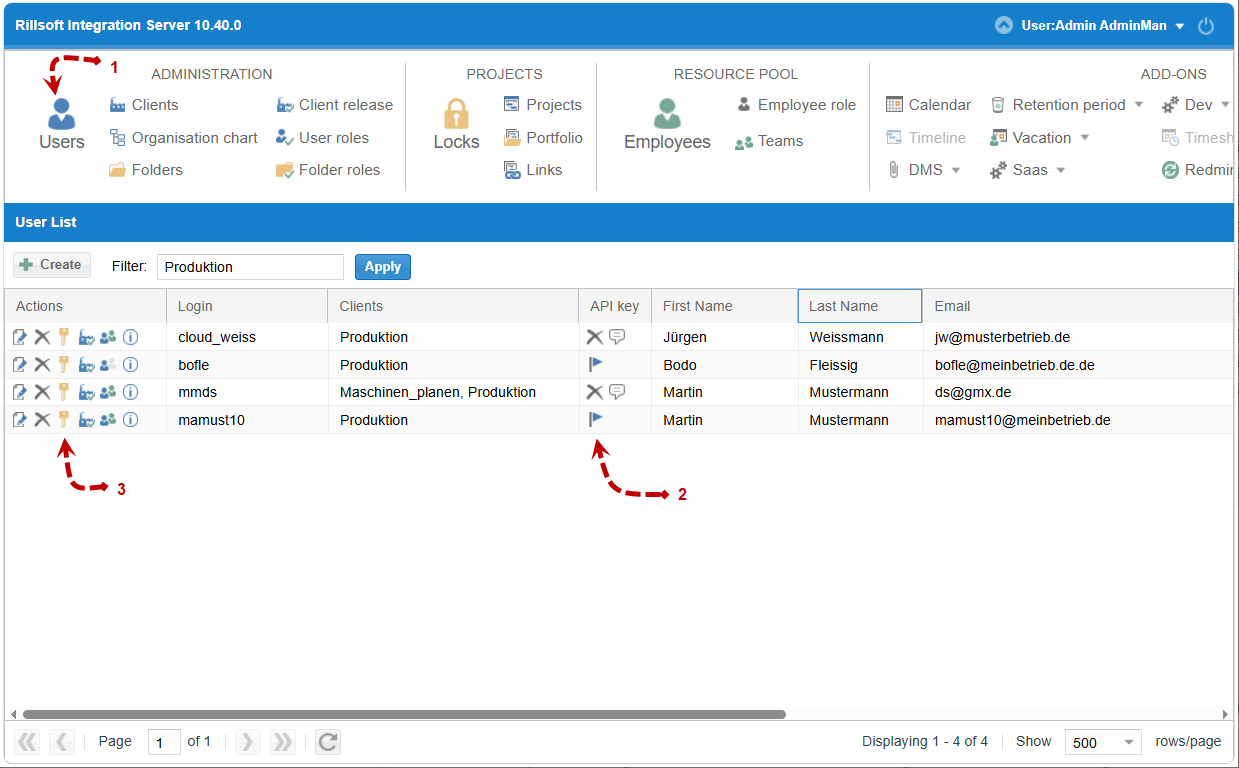The height and width of the screenshot is (768, 1239).
Task: Open User roles
Action: click(x=322, y=138)
